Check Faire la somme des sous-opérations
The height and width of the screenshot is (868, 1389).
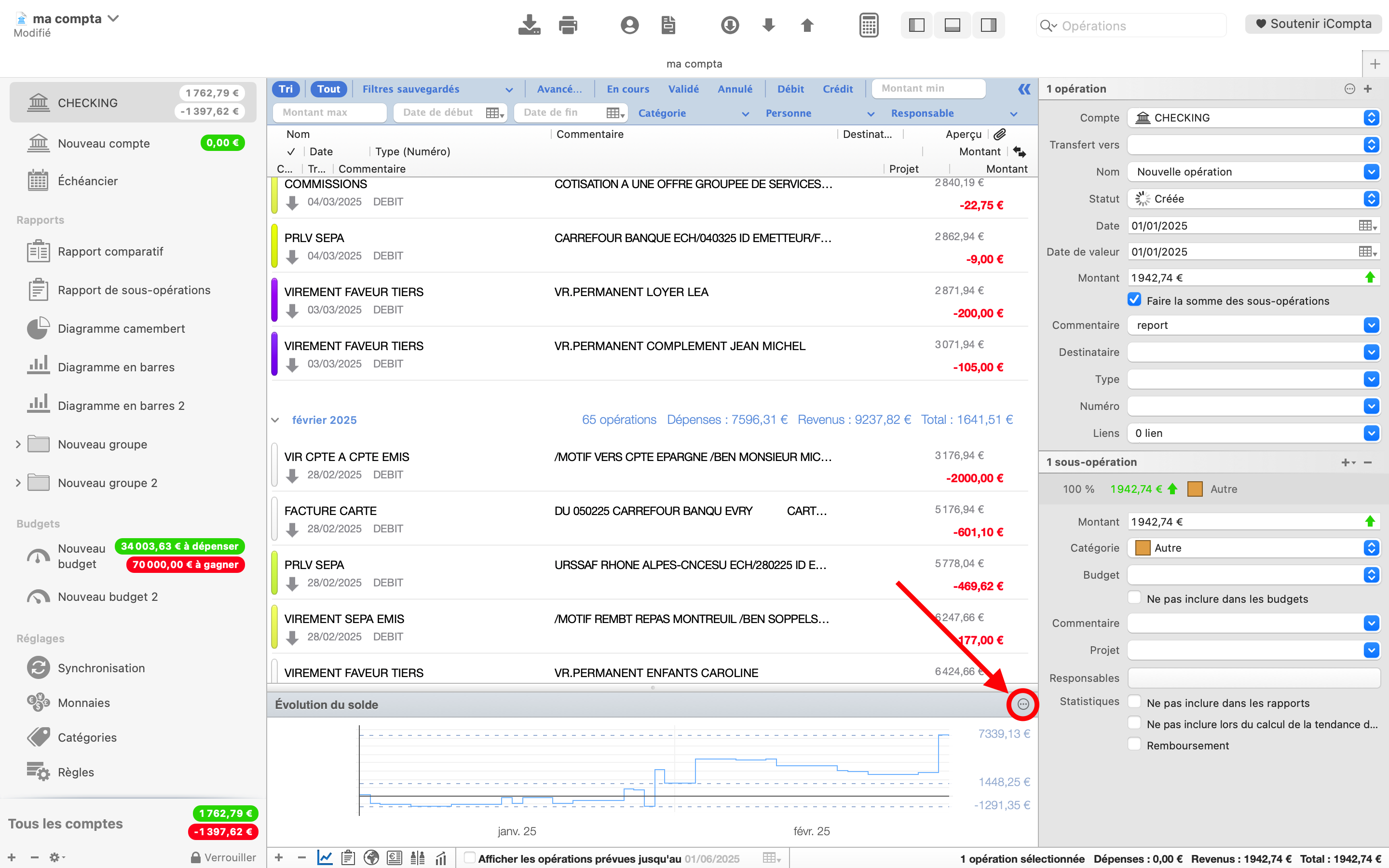tap(1134, 299)
